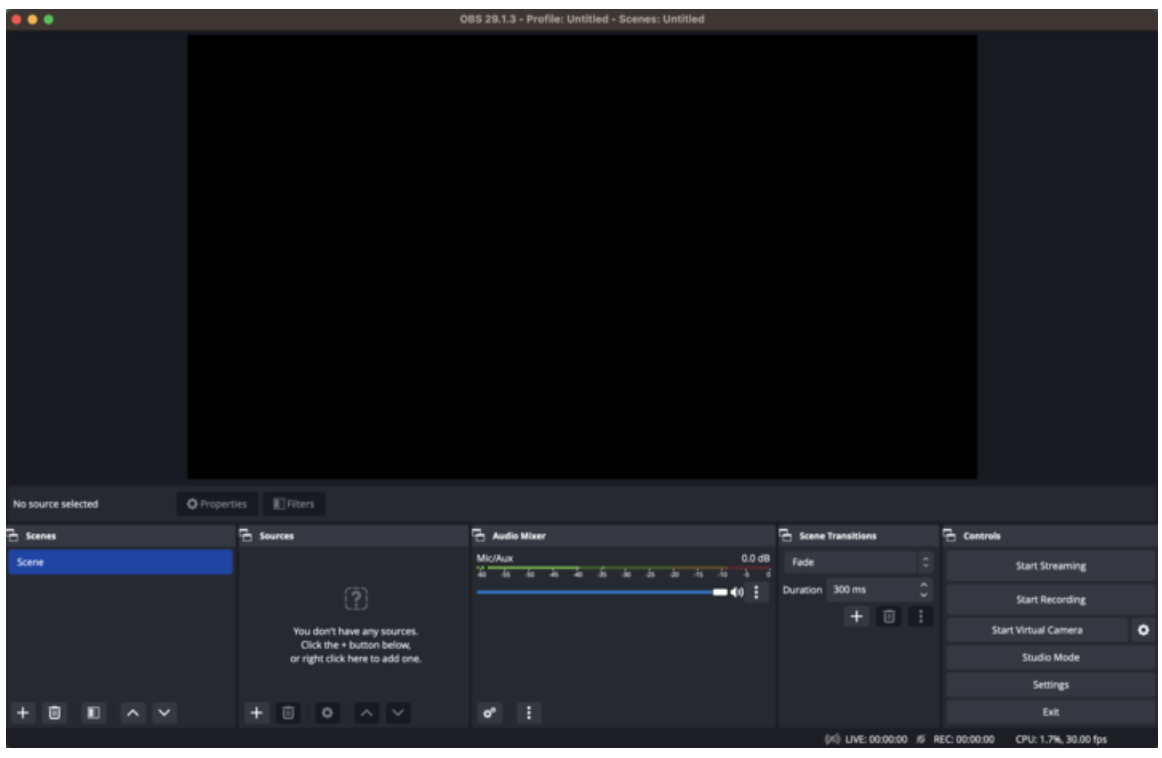Click Start Recording
Screen dimensions: 1162x758
tap(1050, 599)
